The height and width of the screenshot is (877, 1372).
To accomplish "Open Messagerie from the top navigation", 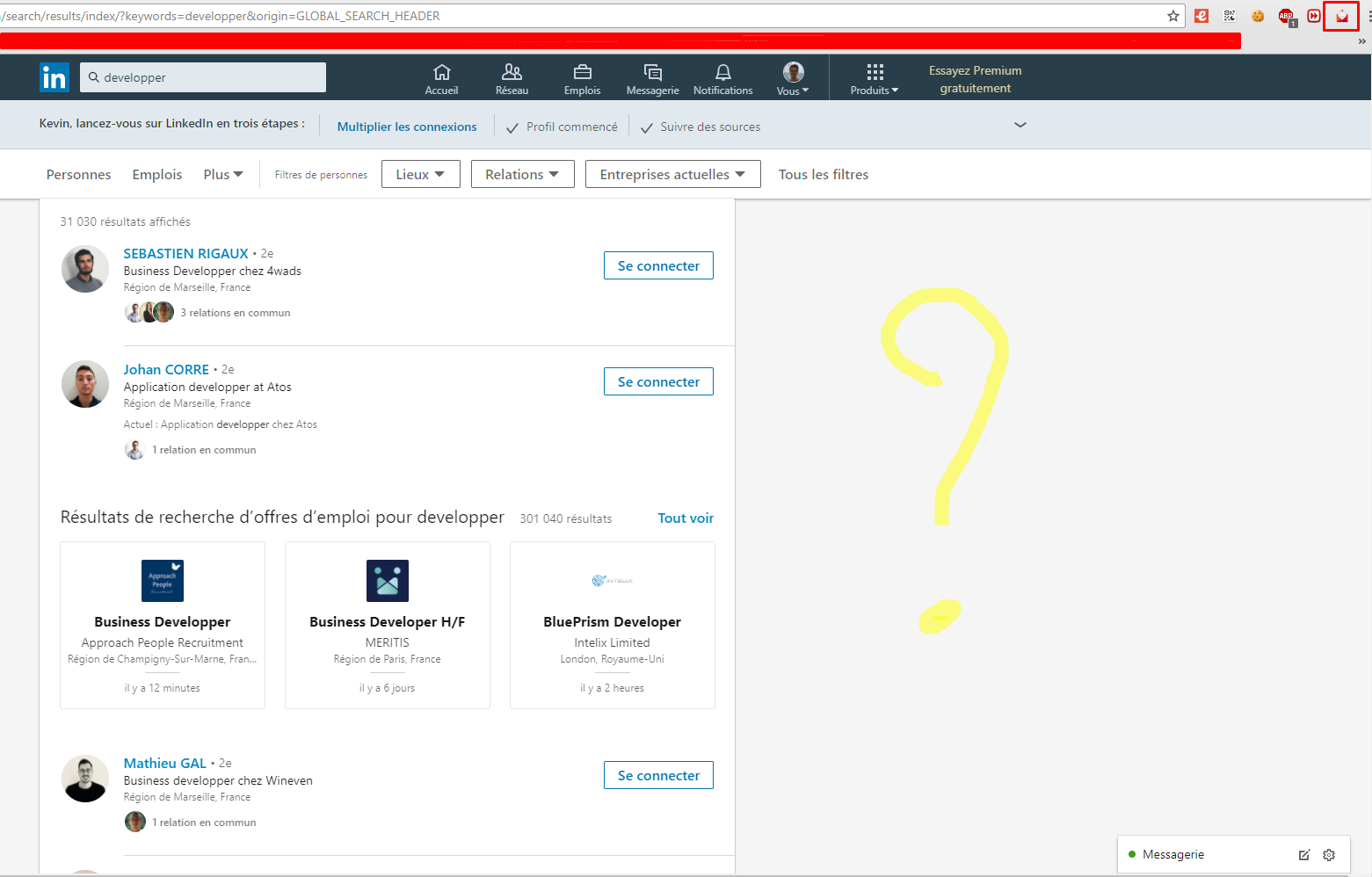I will coord(652,77).
